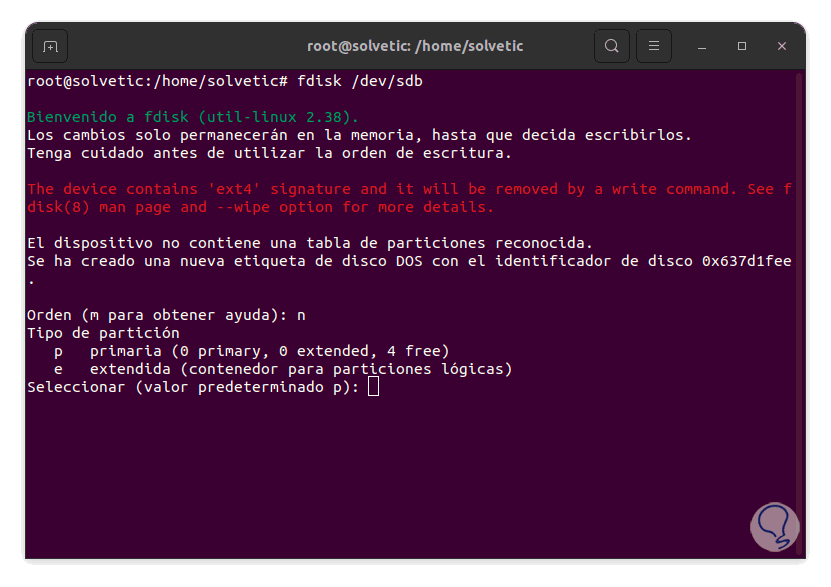Viewport: 831px width, 587px height.
Task: Click the 'El dispositivo no contiene' message line
Action: 310,243
